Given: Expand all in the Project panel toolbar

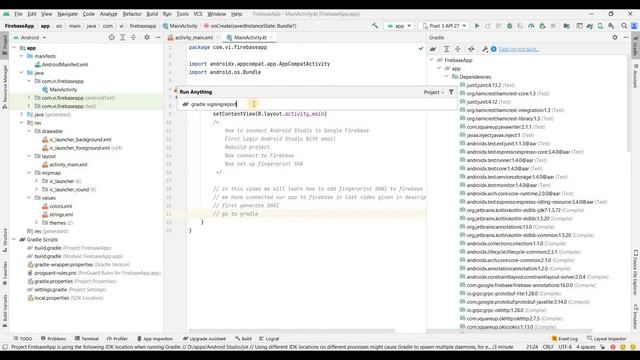Looking at the screenshot, I should pos(122,38).
